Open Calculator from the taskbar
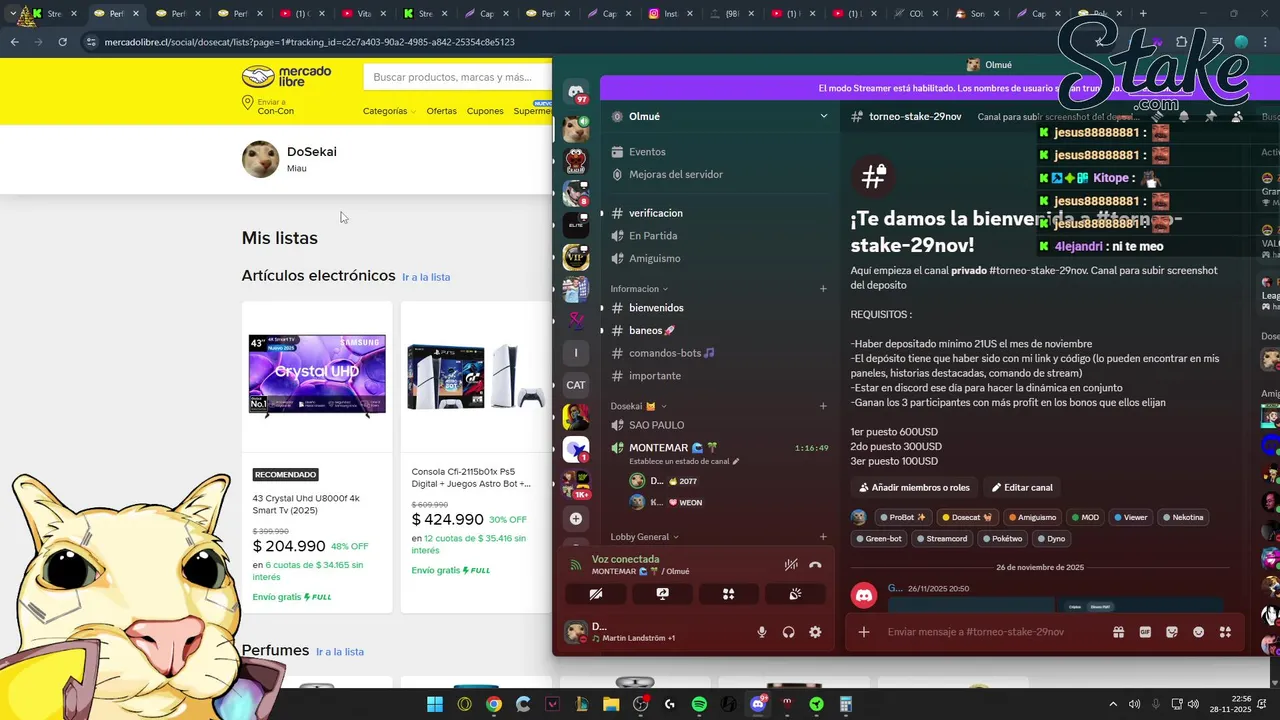This screenshot has width=1280, height=720. pyautogui.click(x=845, y=704)
